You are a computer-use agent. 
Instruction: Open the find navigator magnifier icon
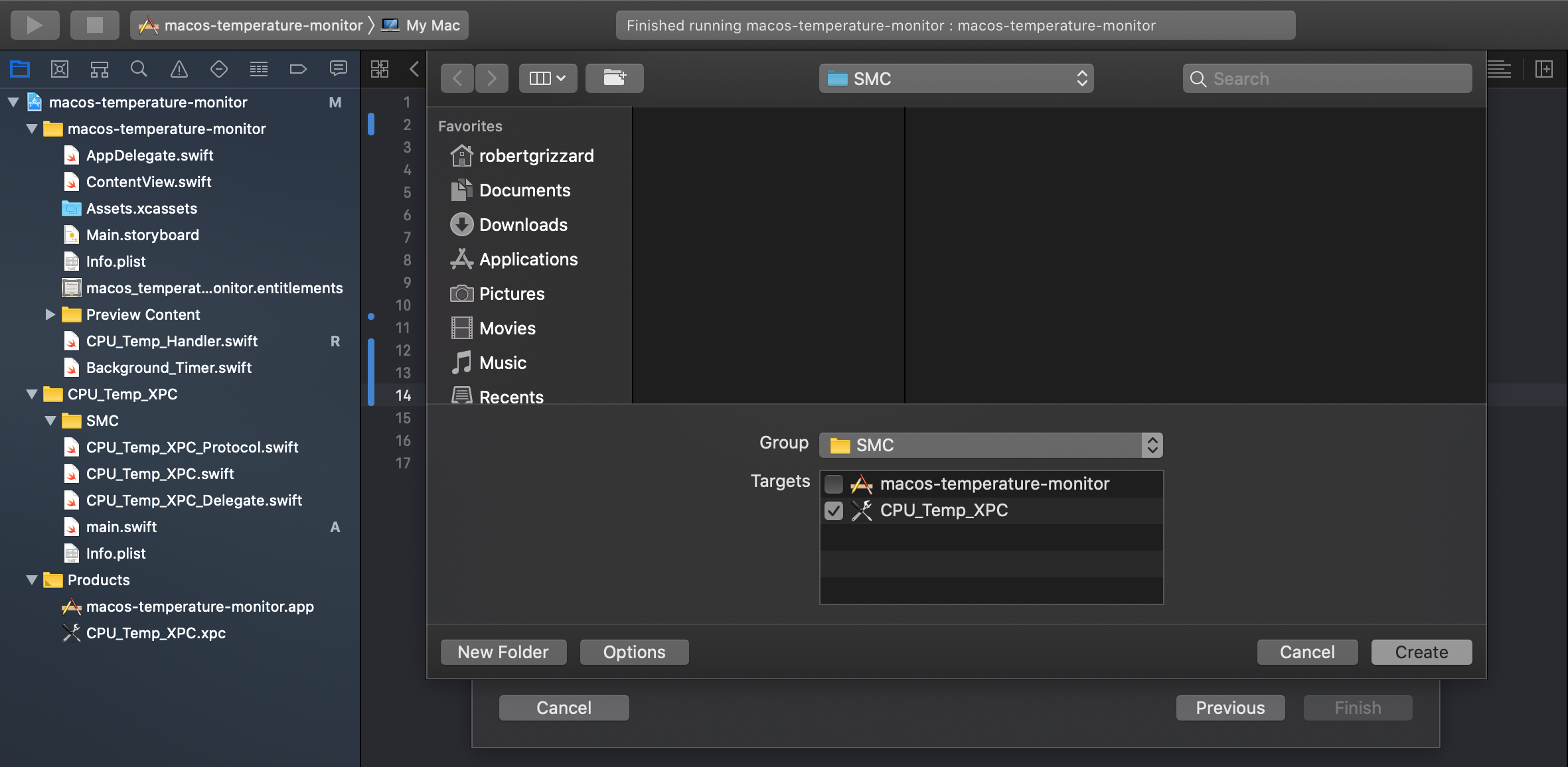tap(139, 68)
